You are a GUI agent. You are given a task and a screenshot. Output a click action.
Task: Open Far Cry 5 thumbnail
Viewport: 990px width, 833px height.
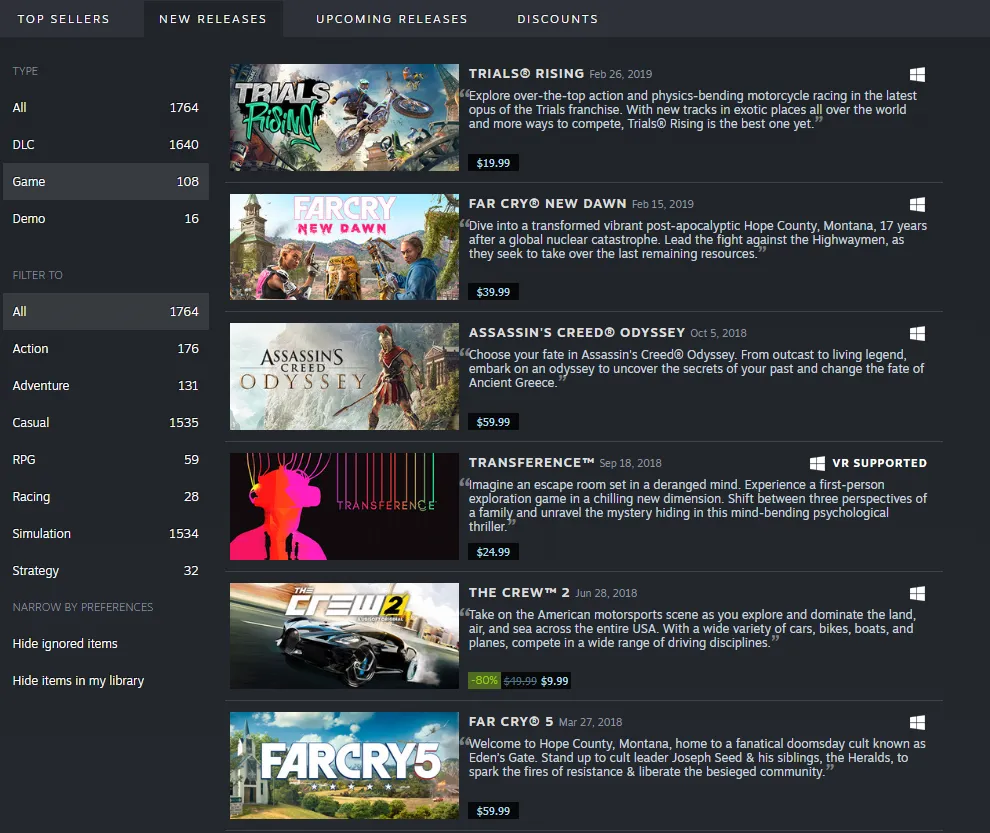tap(344, 765)
